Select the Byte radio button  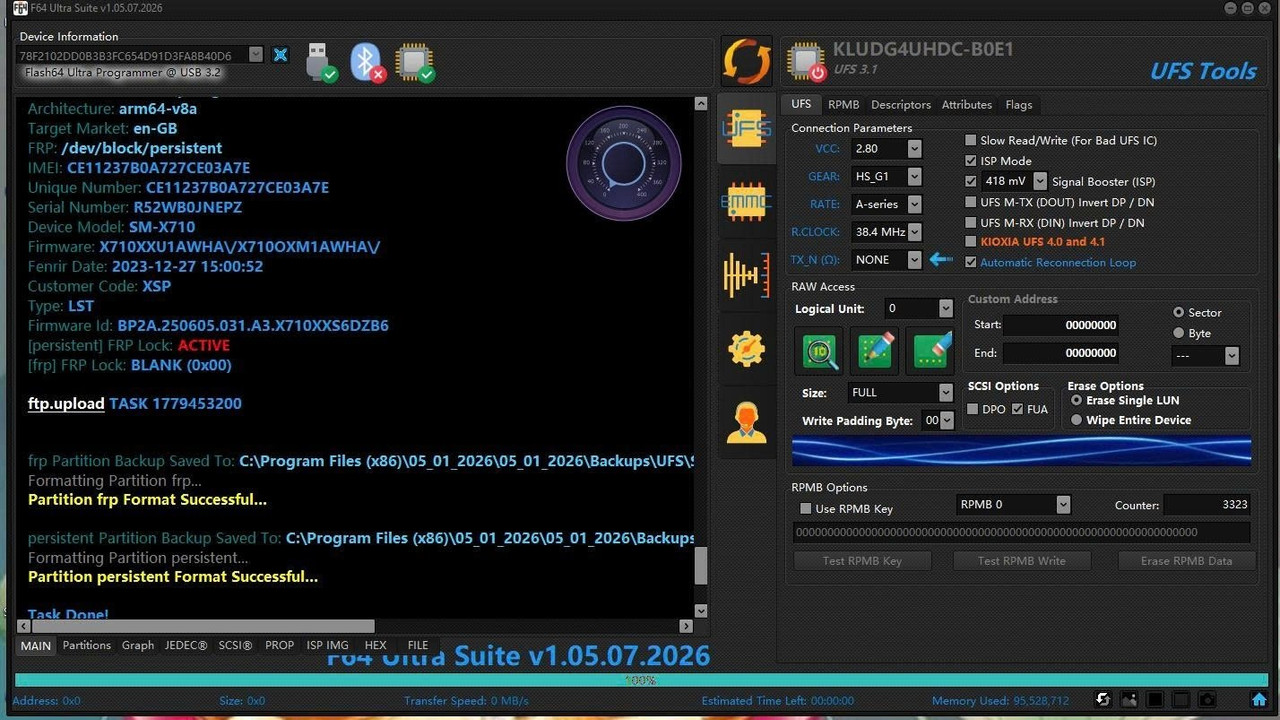1179,333
